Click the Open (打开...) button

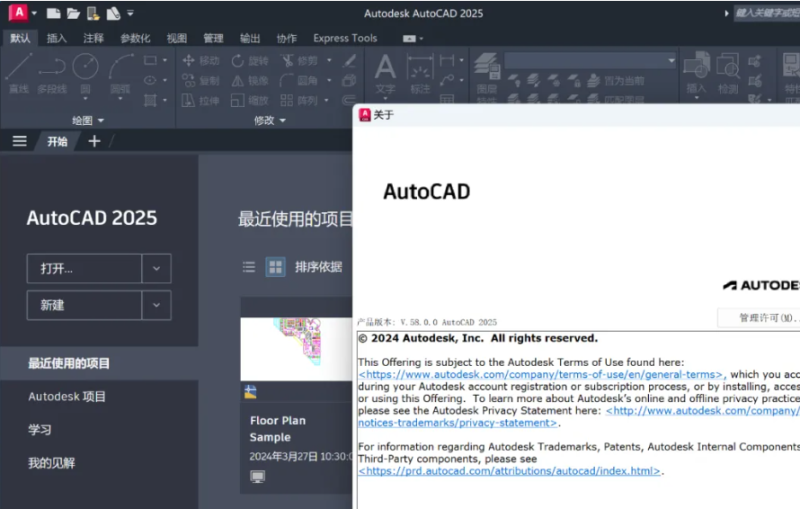tap(84, 268)
